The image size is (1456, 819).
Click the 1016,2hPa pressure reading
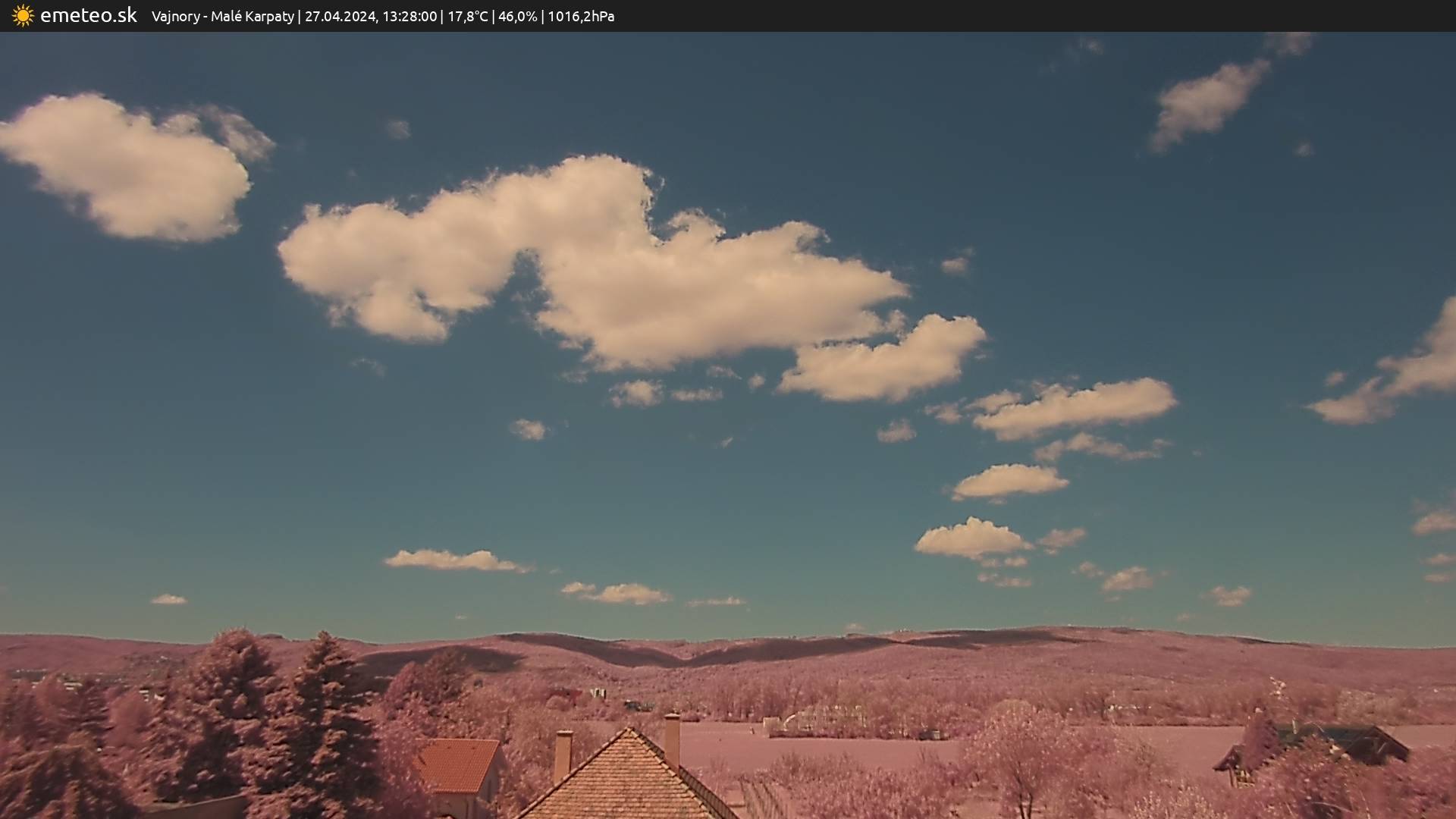pos(581,17)
